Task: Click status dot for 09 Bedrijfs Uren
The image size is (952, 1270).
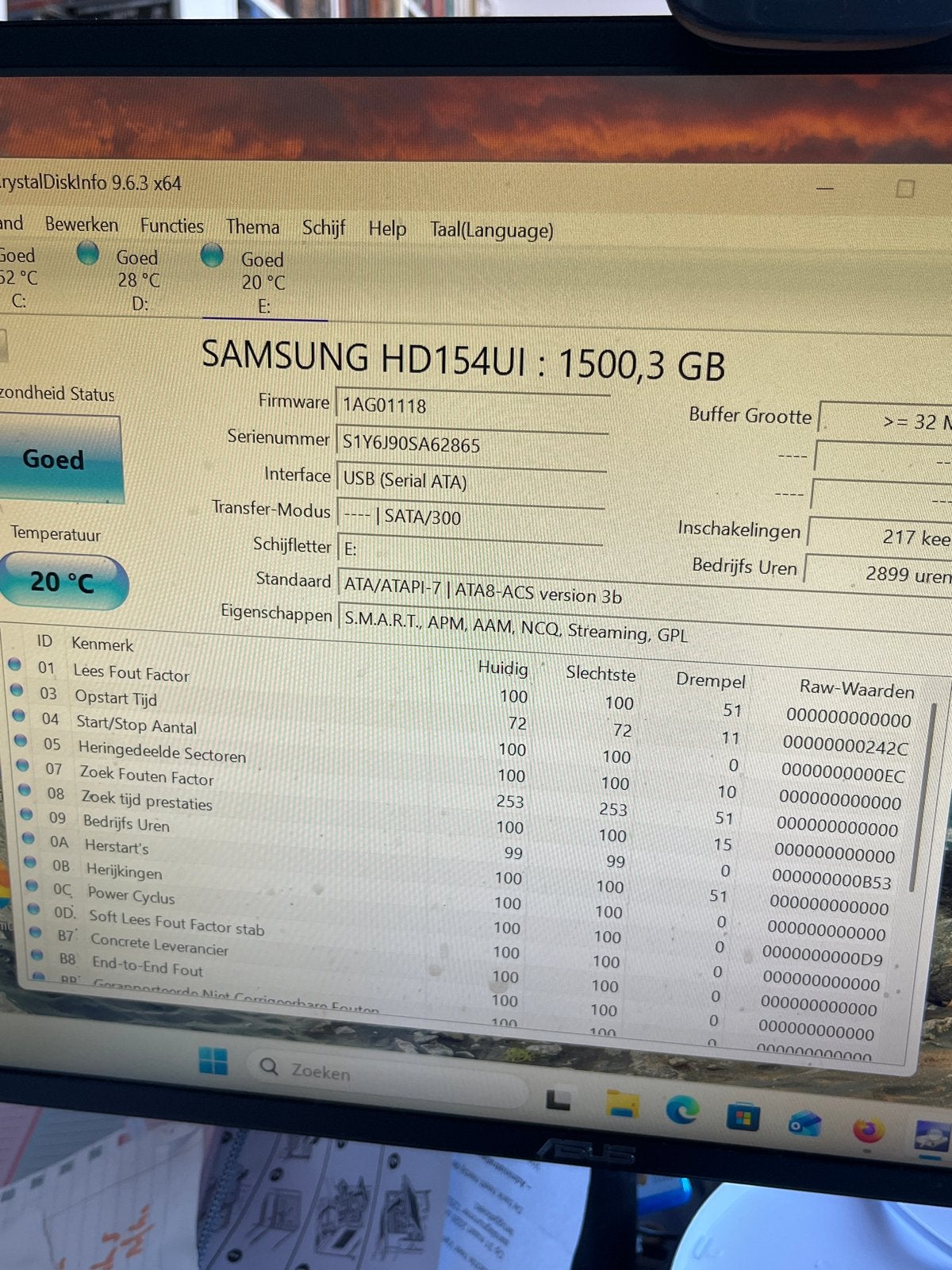Action: [x=26, y=814]
